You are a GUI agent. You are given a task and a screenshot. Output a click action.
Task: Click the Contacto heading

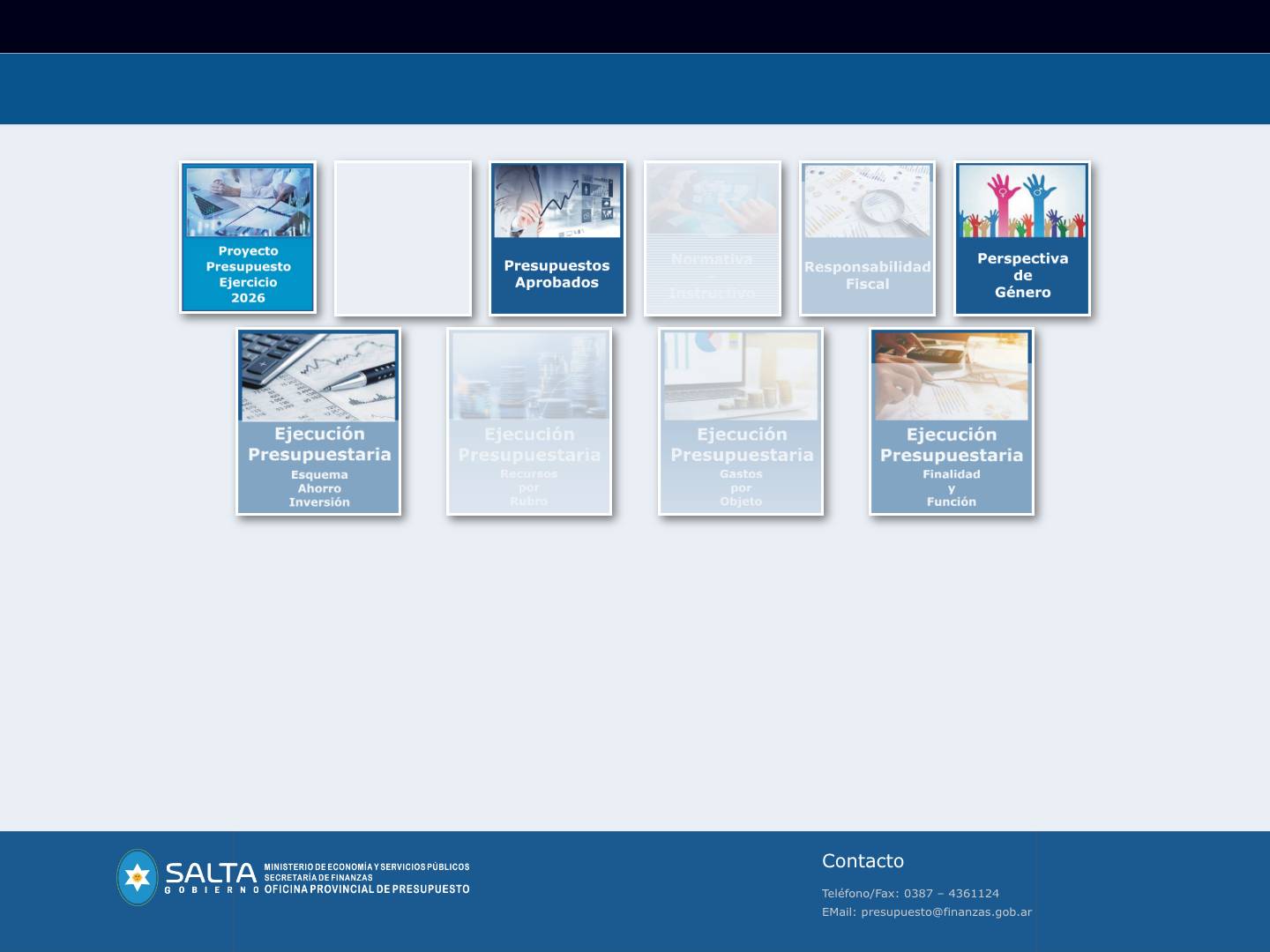pos(863,860)
